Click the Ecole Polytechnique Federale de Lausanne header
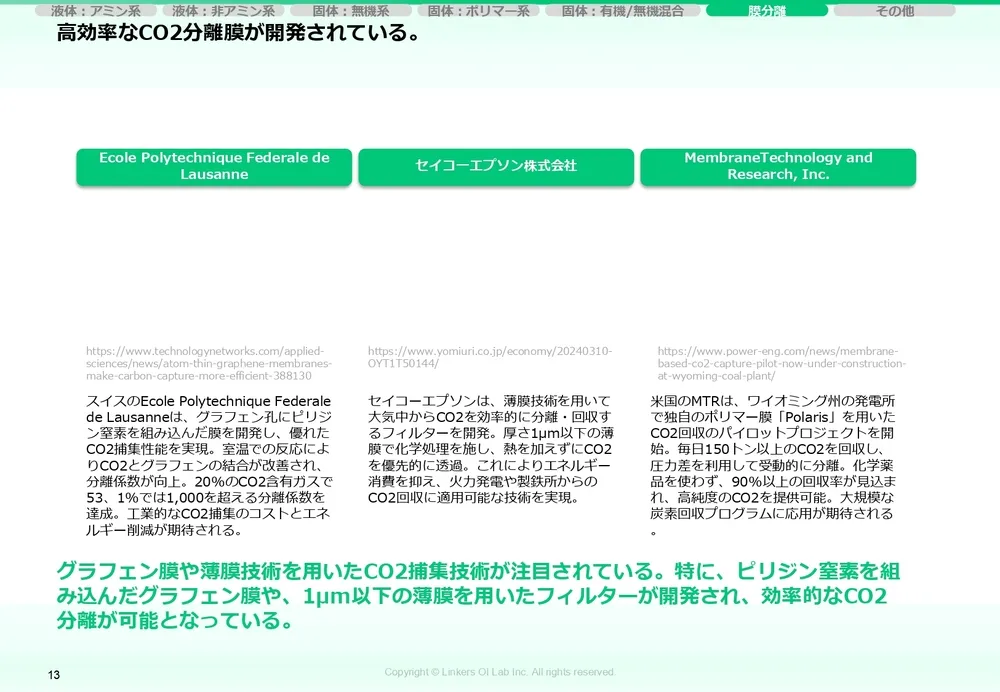Viewport: 1000px width, 692px height. (x=213, y=166)
